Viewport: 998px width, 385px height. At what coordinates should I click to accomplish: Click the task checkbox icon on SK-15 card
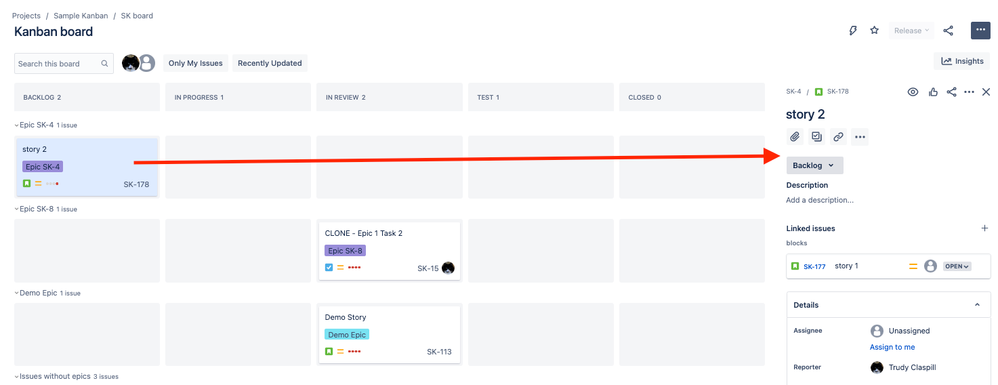(329, 267)
